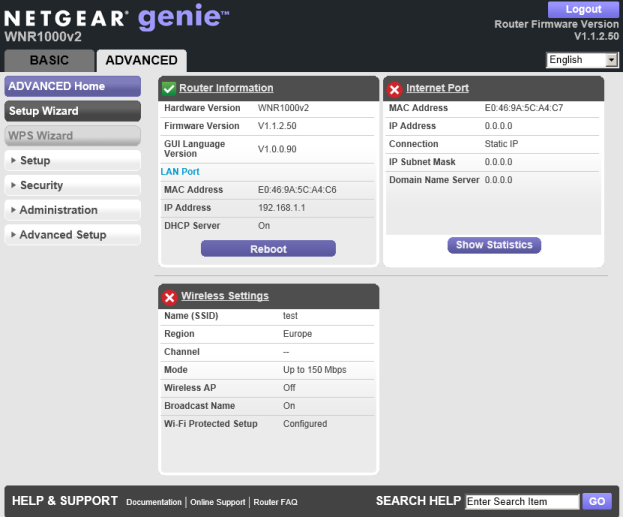Image resolution: width=623 pixels, height=517 pixels.
Task: Switch to the BASIC tab
Action: point(49,60)
